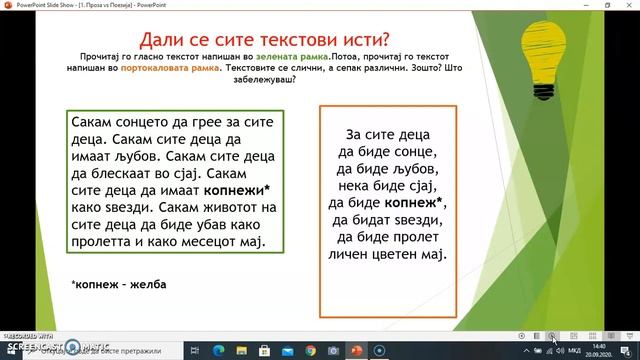The width and height of the screenshot is (640, 360).
Task: Click the line 'нека биде сјај,'
Action: tap(388, 186)
